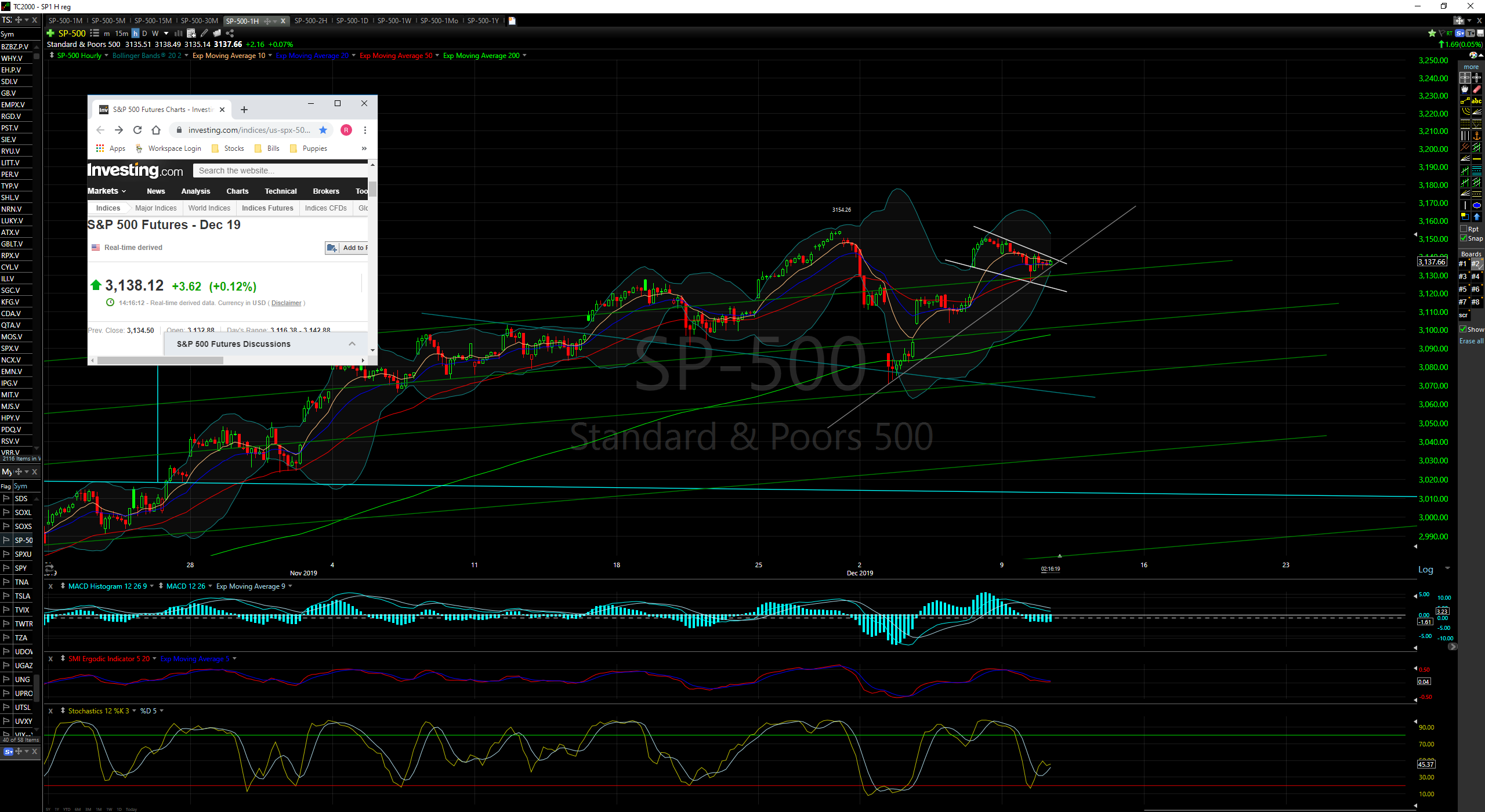Uncheck the Snap checkbox
The width and height of the screenshot is (1485, 812).
pos(1464,238)
